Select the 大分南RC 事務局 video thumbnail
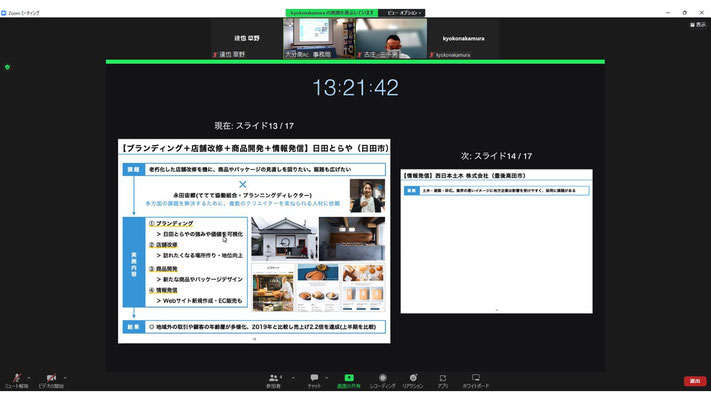 pyautogui.click(x=319, y=39)
